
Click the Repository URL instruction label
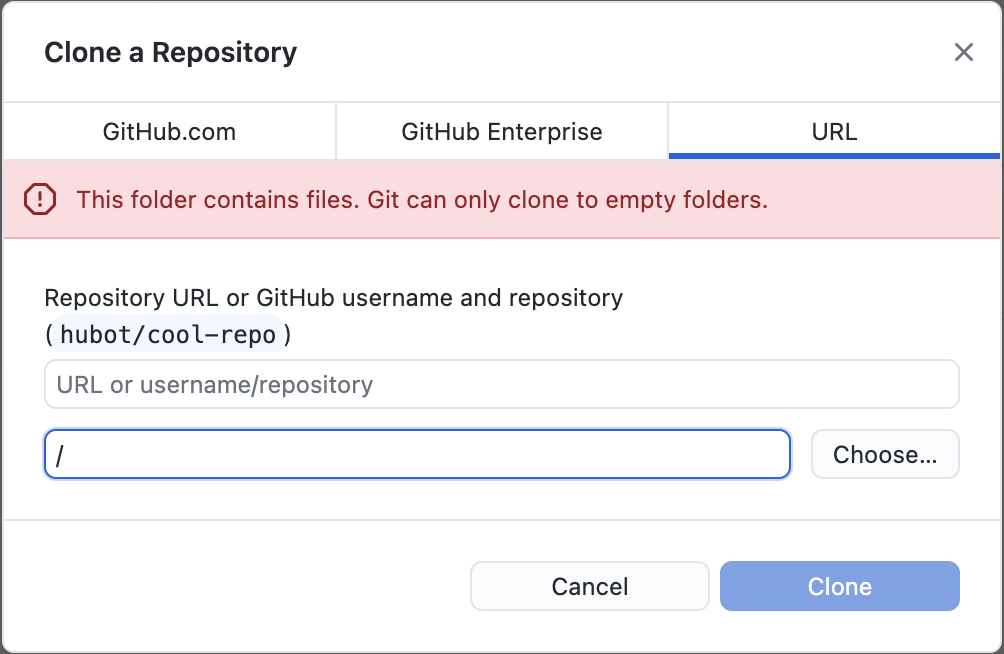click(x=333, y=298)
